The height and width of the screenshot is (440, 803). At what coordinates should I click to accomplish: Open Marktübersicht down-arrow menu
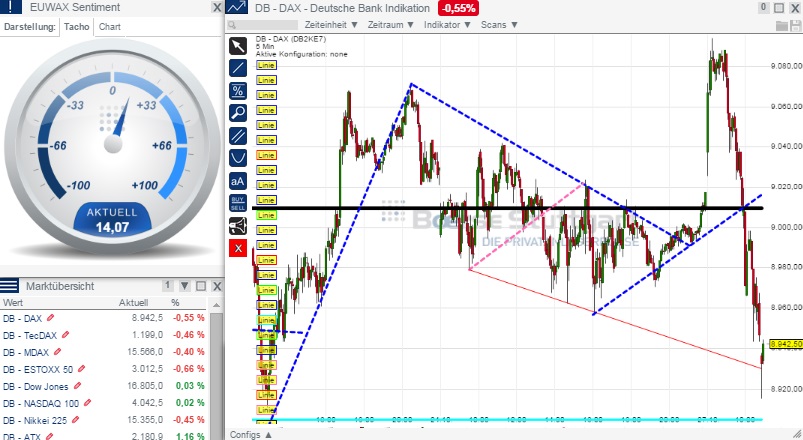pyautogui.click(x=185, y=286)
